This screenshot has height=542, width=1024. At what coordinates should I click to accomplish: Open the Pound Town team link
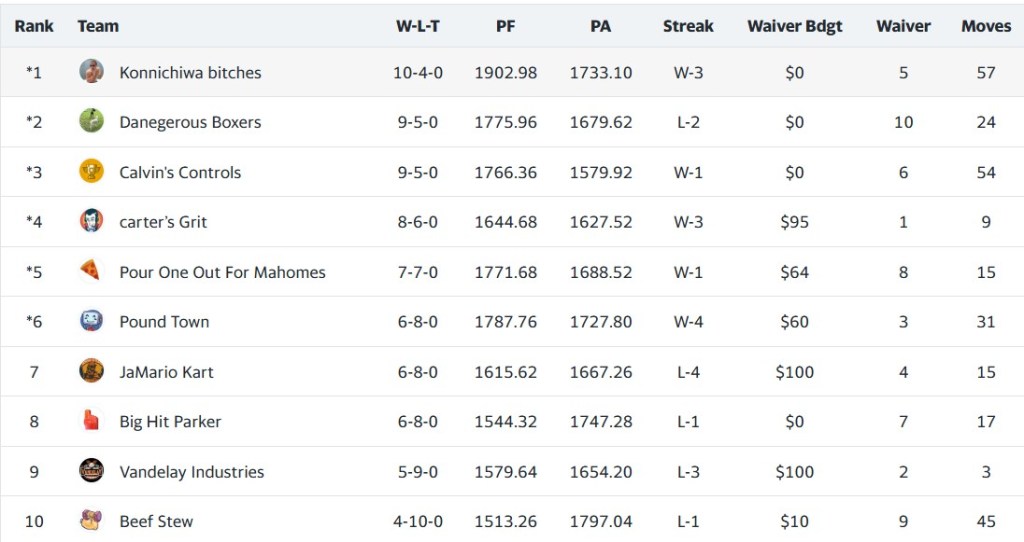(164, 322)
